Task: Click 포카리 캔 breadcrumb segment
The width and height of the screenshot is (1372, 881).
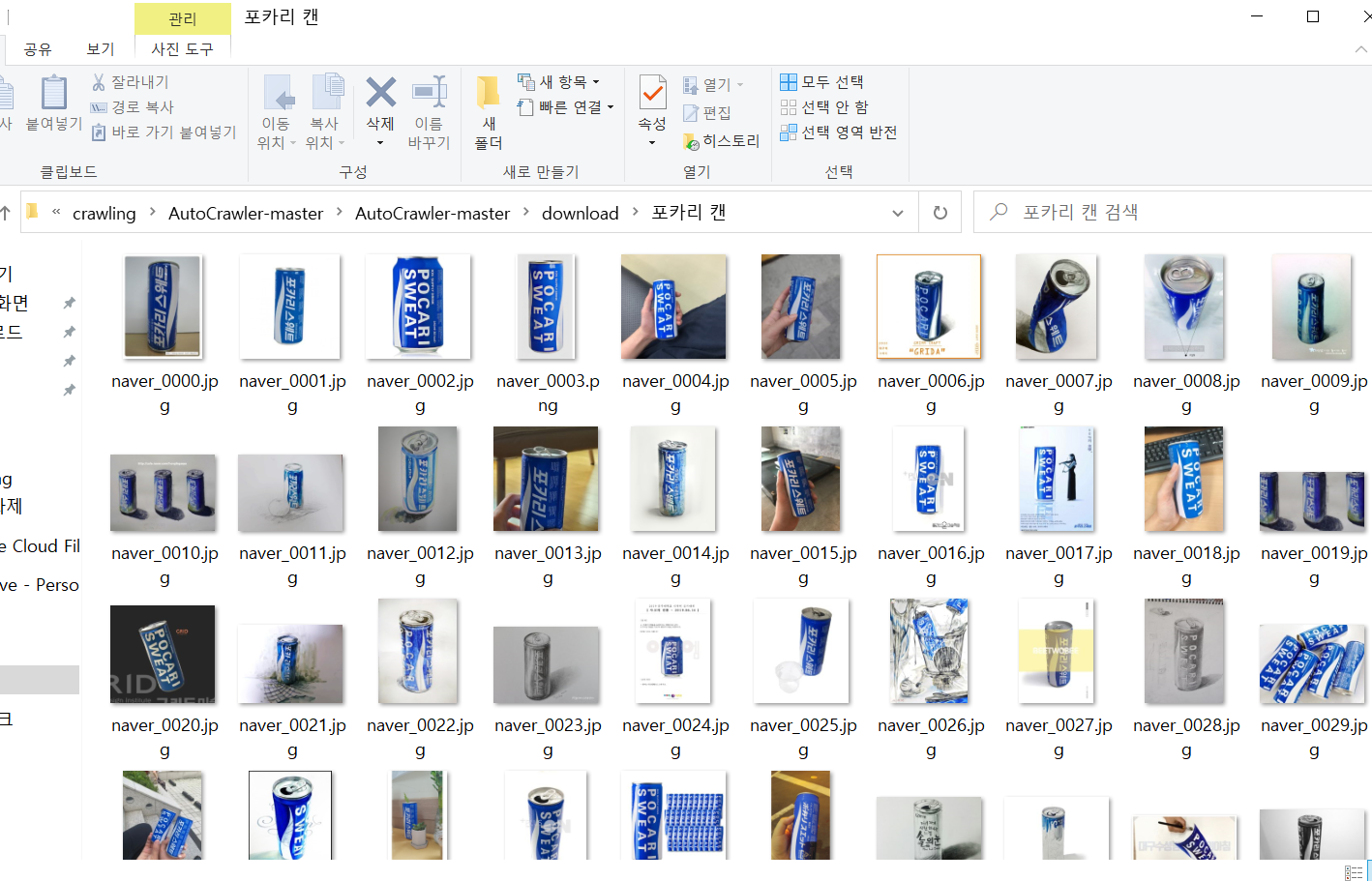Action: pyautogui.click(x=688, y=213)
